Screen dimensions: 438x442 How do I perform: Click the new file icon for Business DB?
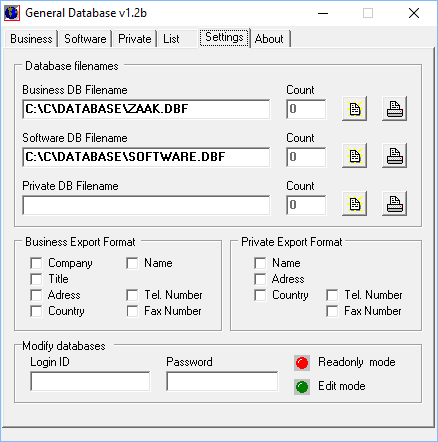coord(355,109)
